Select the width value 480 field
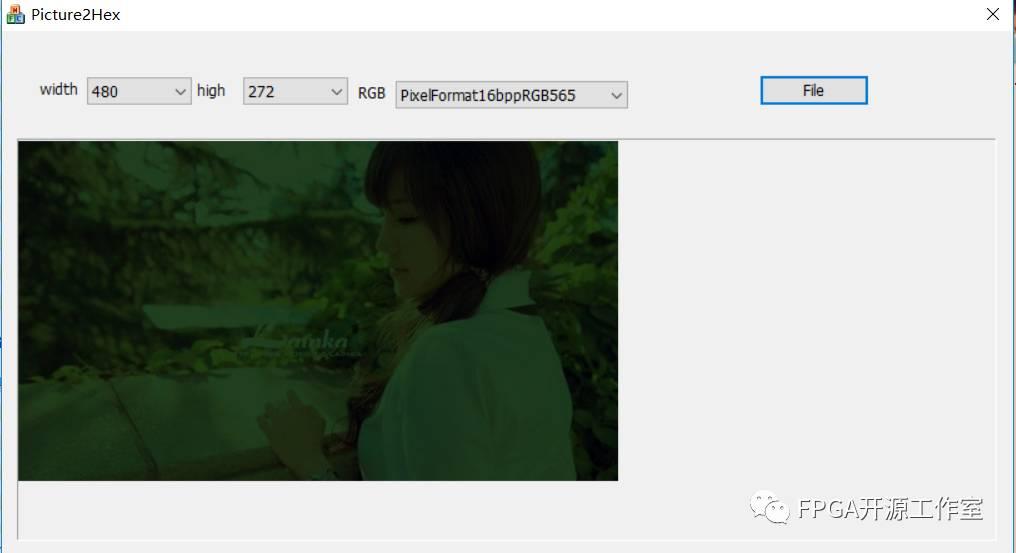Screen dimensions: 1016x553 pyautogui.click(x=128, y=92)
